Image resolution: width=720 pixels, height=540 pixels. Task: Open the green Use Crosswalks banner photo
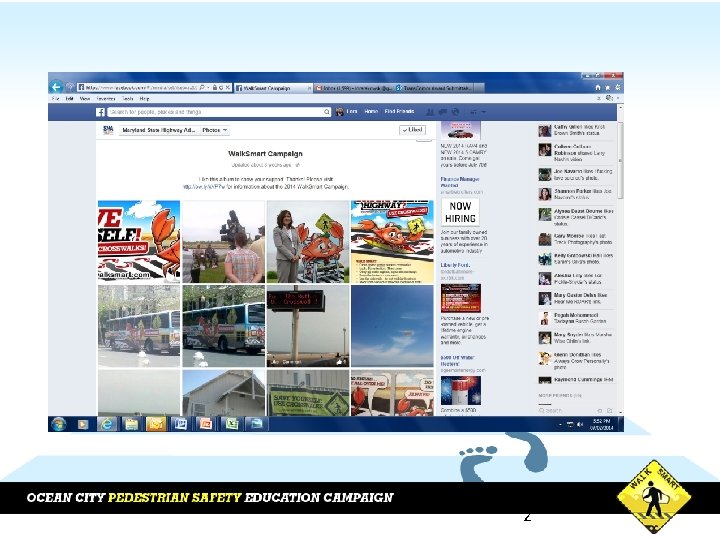[308, 393]
